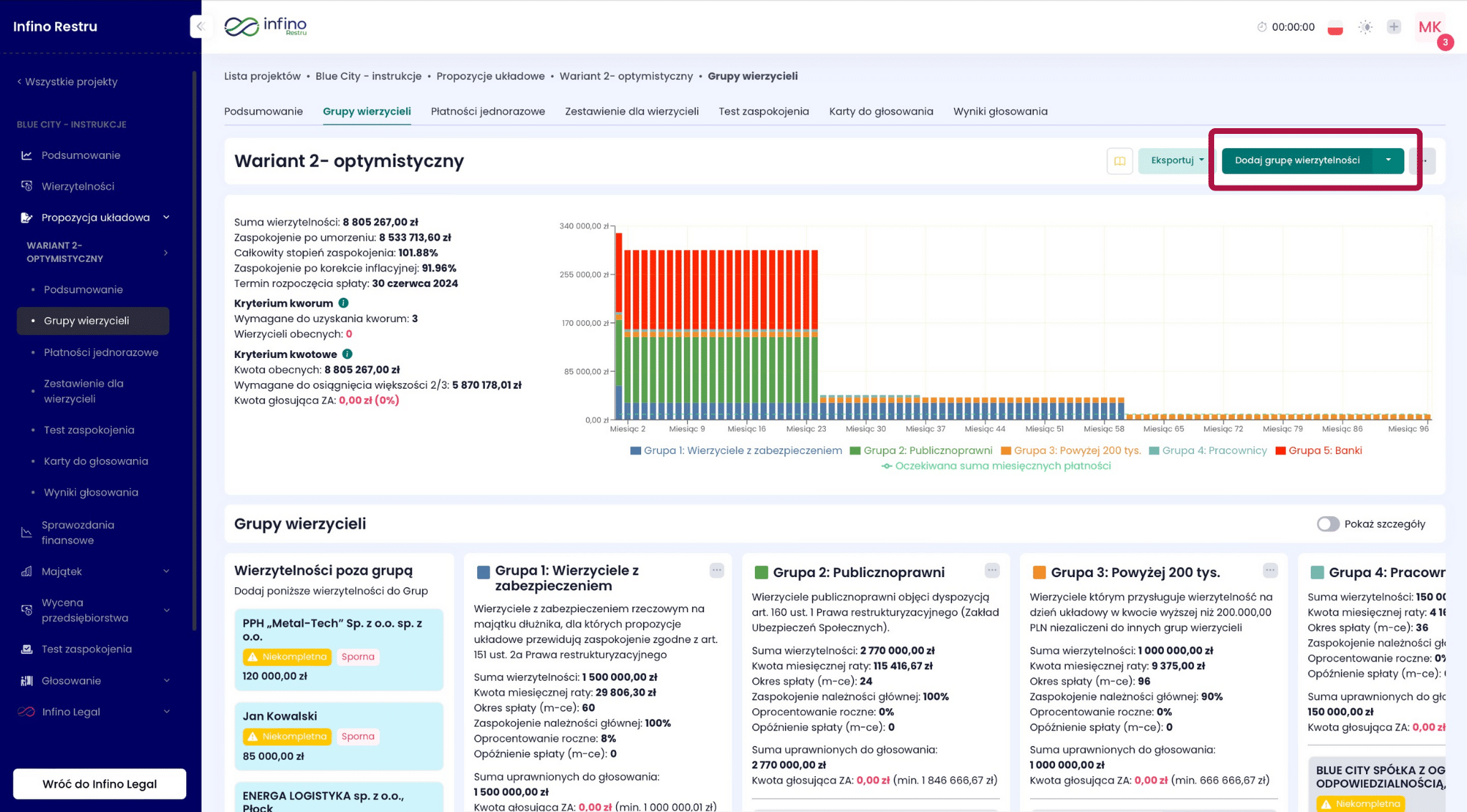The height and width of the screenshot is (812, 1467).
Task: Open the Grupa 1 three-dots options menu
Action: pyautogui.click(x=716, y=571)
